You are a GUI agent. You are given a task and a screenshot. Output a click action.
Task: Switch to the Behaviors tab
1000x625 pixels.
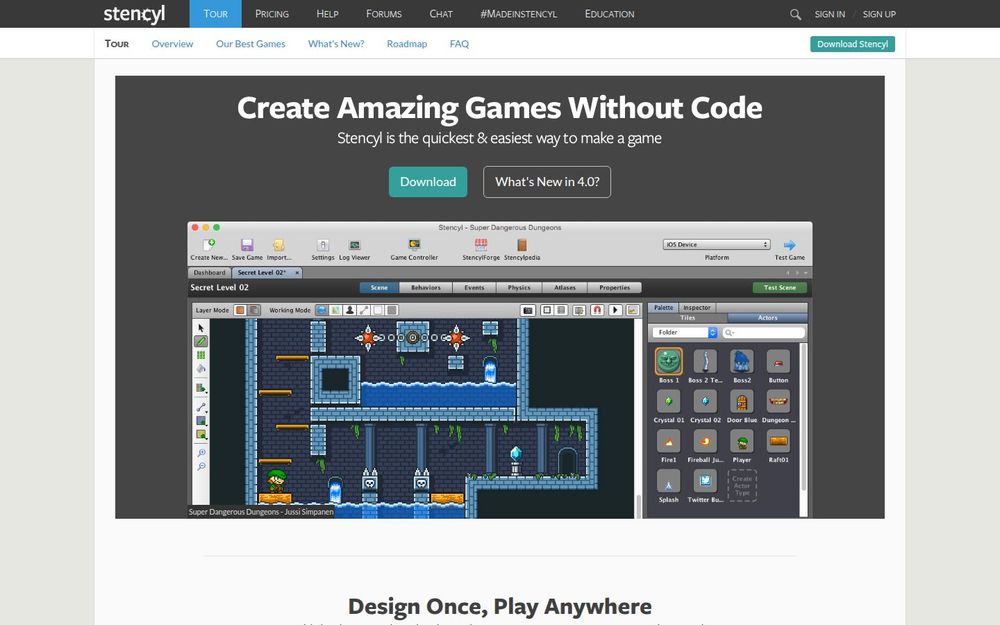(x=426, y=288)
